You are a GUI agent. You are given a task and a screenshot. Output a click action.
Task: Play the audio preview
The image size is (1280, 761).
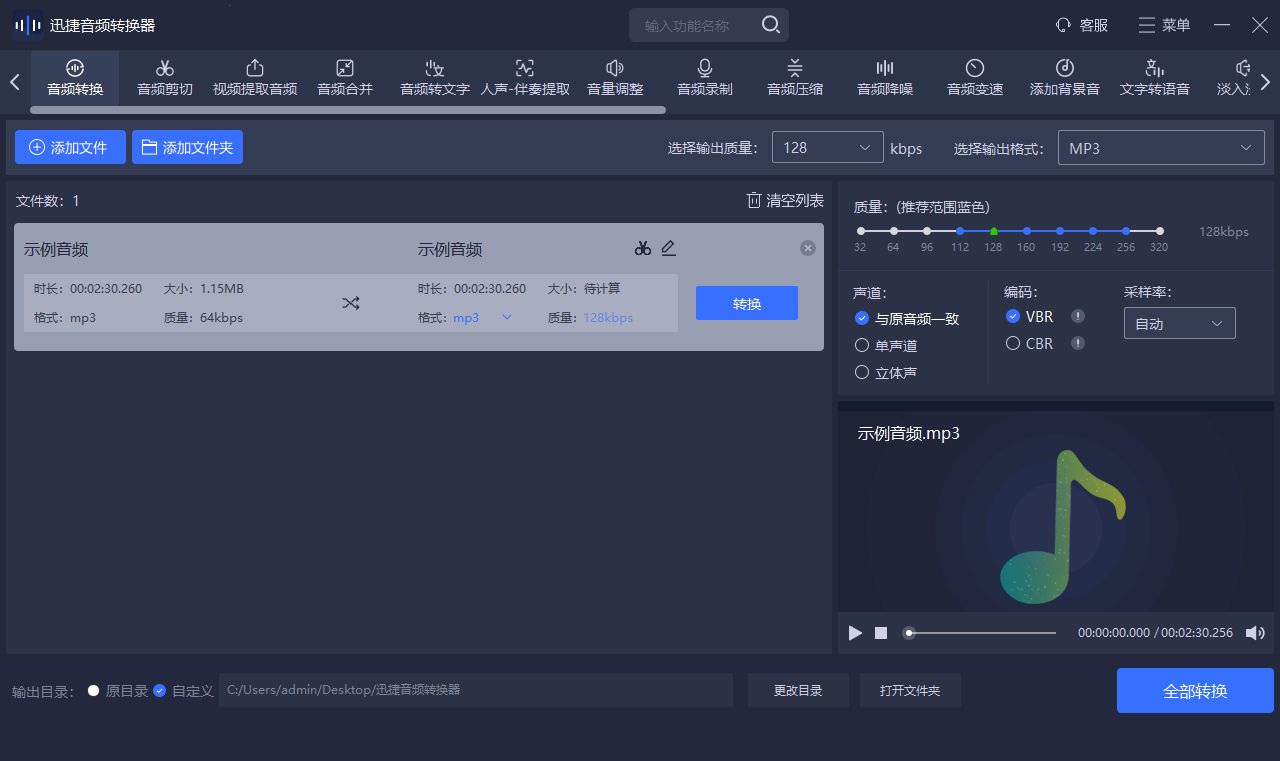pos(855,633)
